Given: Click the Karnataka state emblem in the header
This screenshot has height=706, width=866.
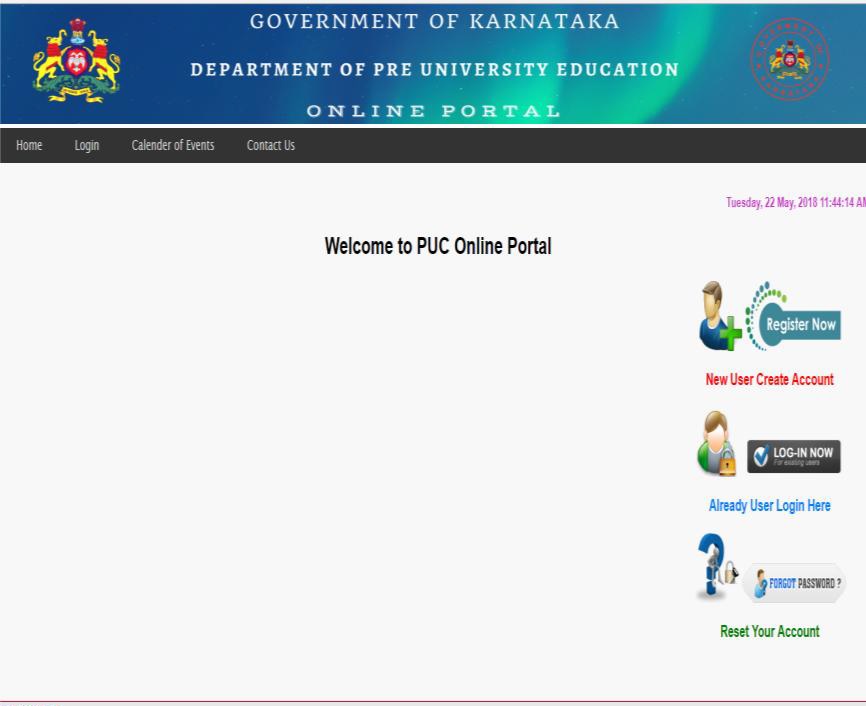Looking at the screenshot, I should (76, 62).
